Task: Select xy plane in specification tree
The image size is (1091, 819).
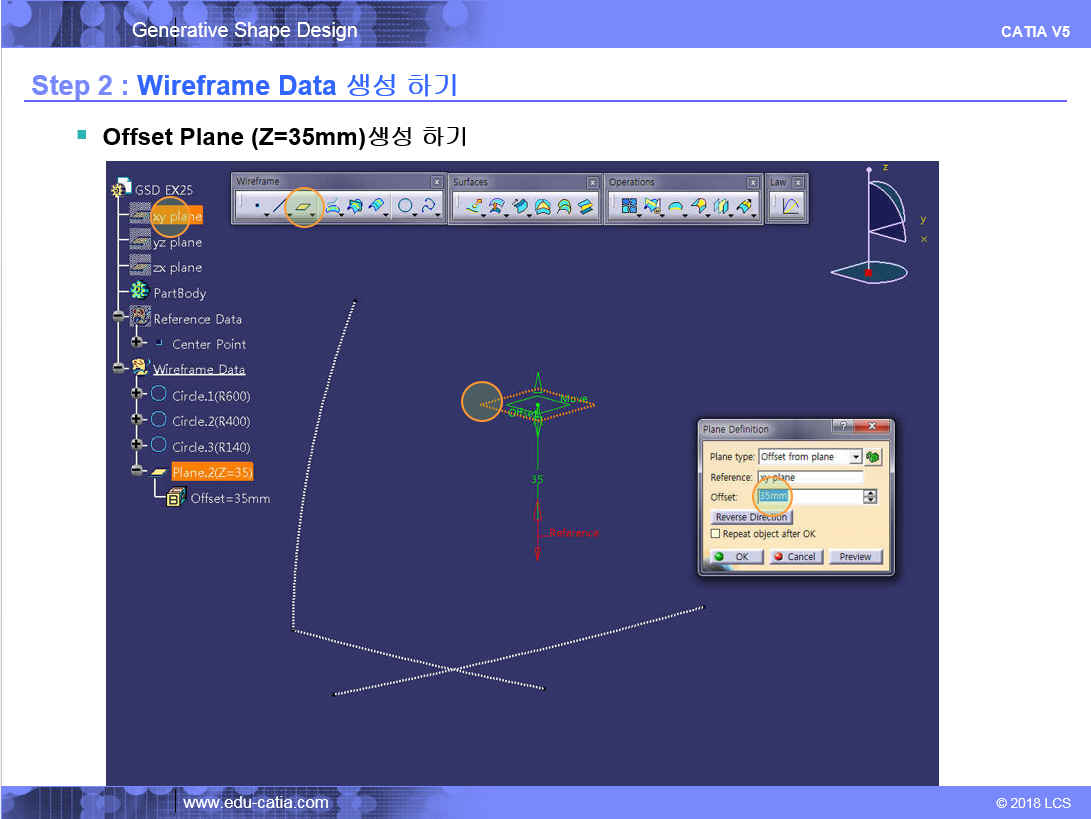Action: 176,216
